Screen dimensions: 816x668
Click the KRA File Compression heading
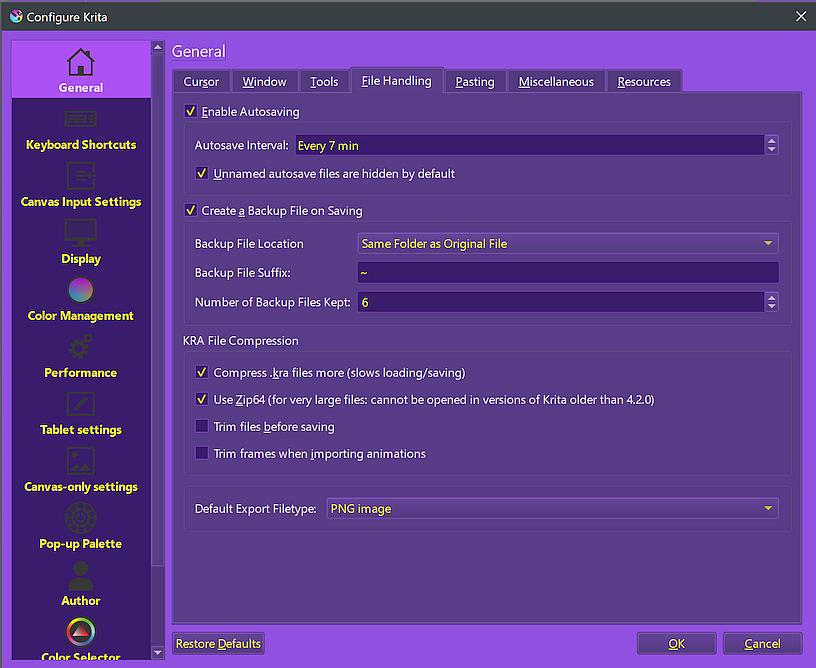(240, 341)
